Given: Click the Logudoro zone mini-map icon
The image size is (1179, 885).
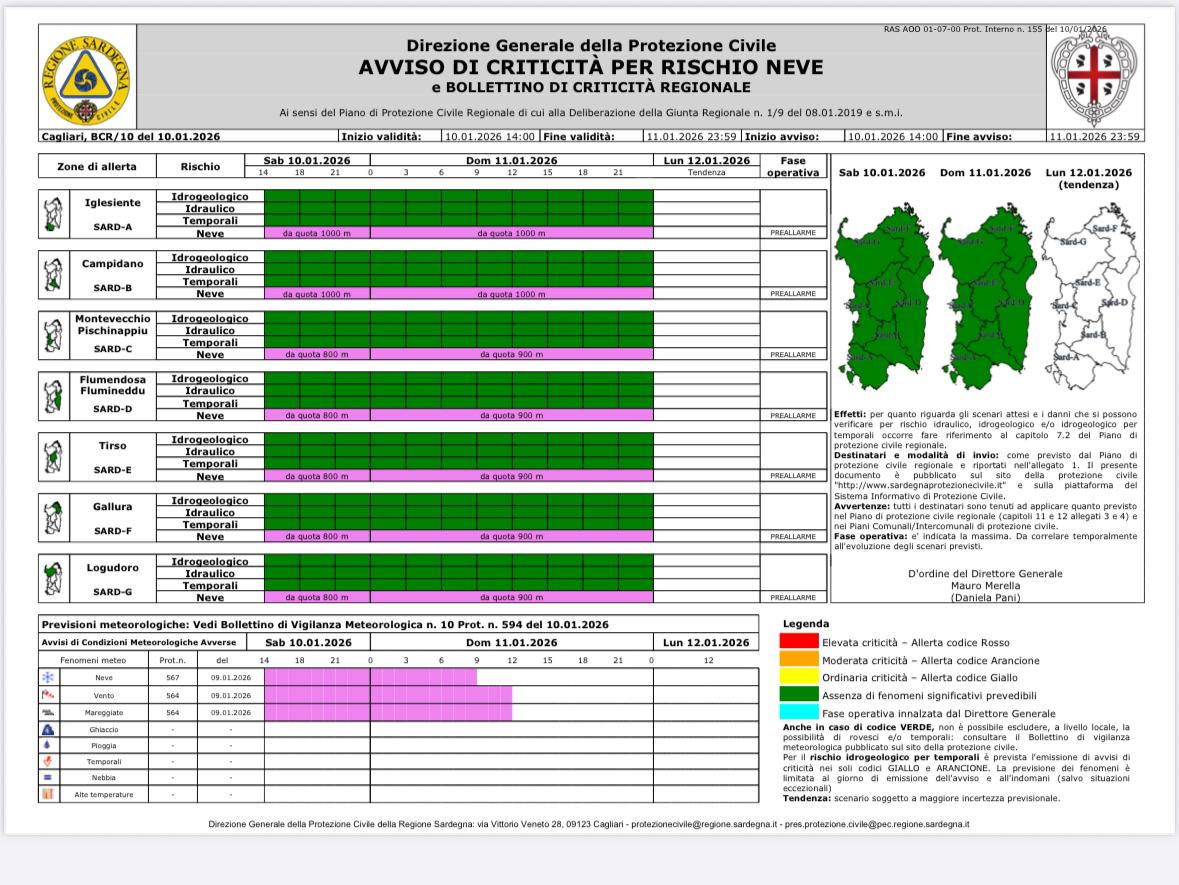Looking at the screenshot, I should [x=52, y=579].
